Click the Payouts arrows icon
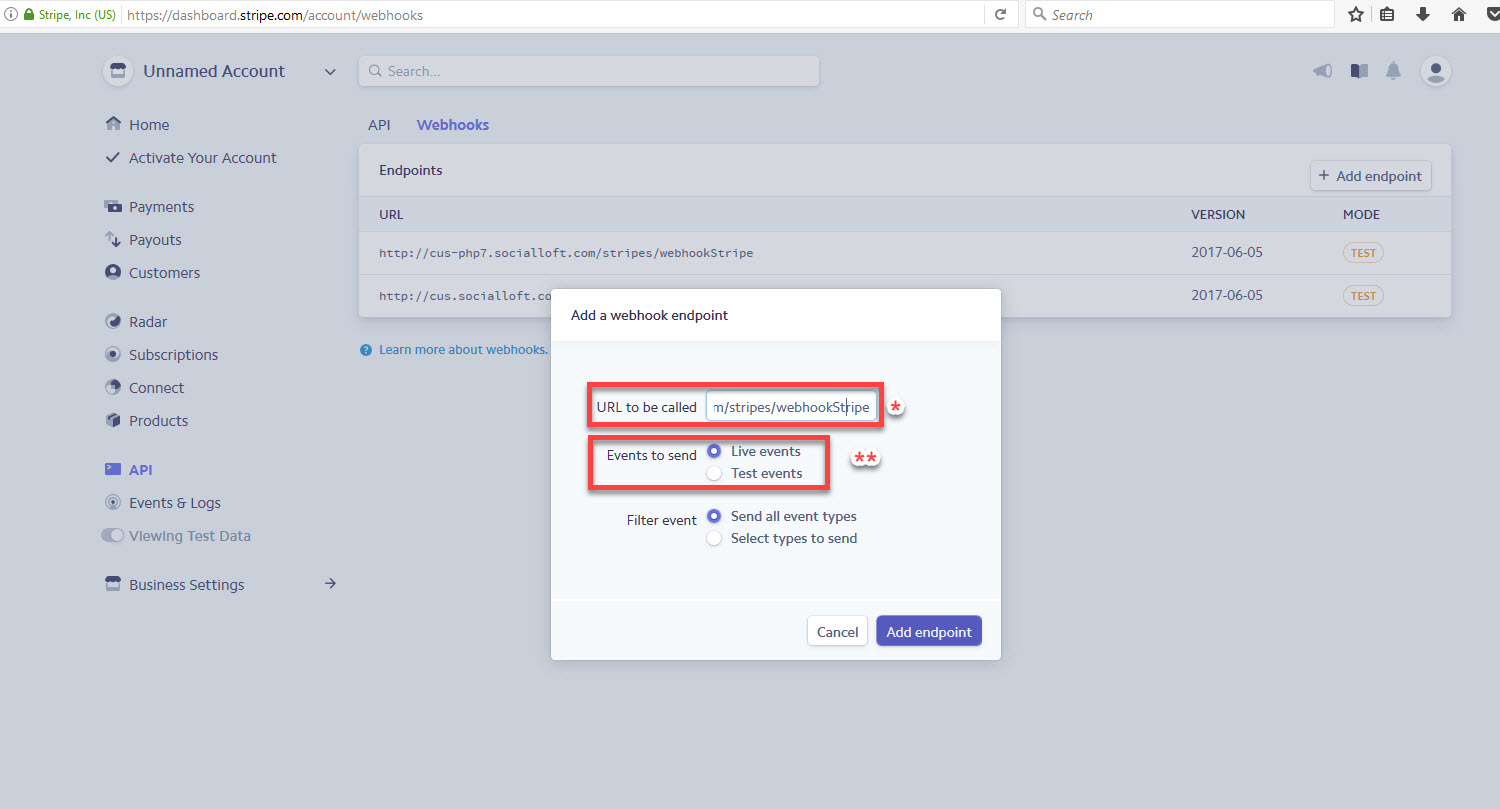 [x=113, y=239]
